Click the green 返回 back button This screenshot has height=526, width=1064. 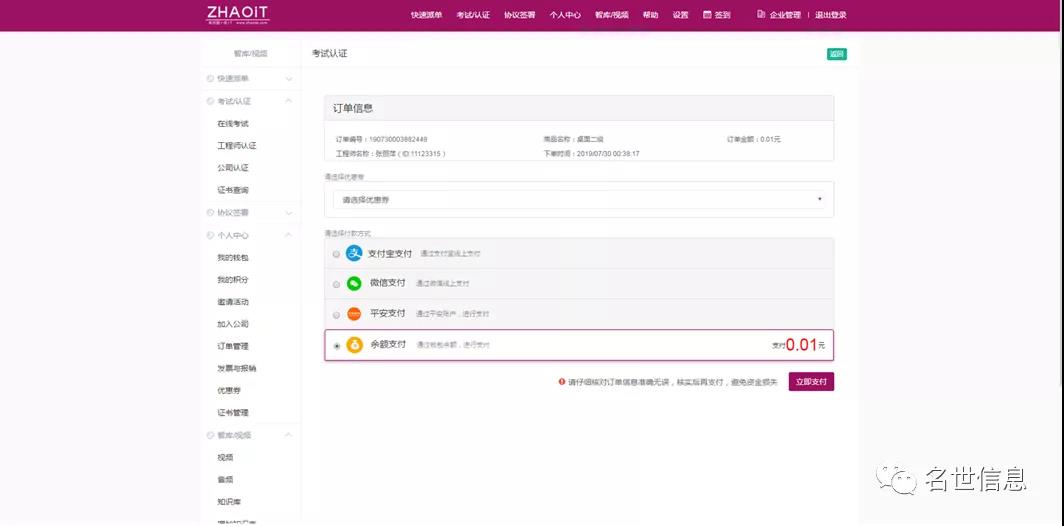836,54
